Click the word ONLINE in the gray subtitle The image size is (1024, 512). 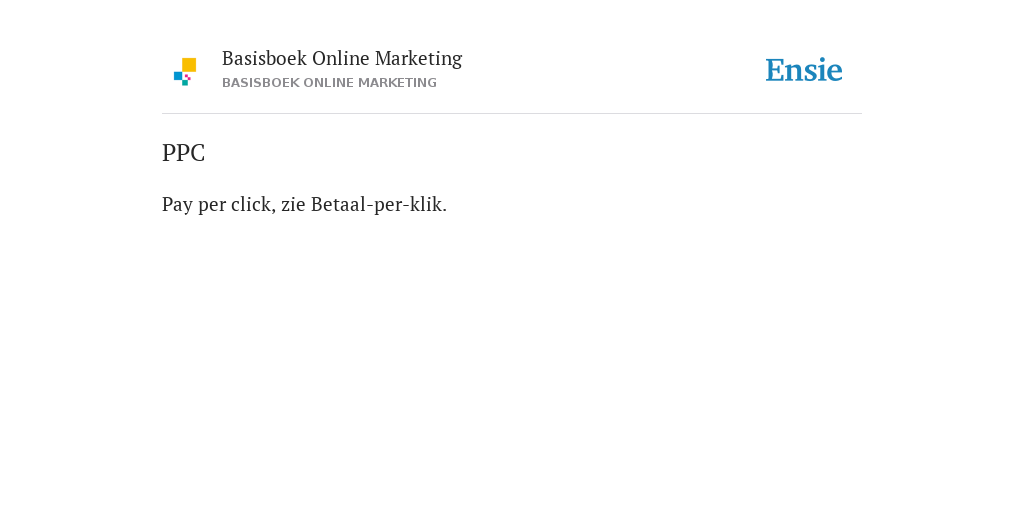(327, 83)
